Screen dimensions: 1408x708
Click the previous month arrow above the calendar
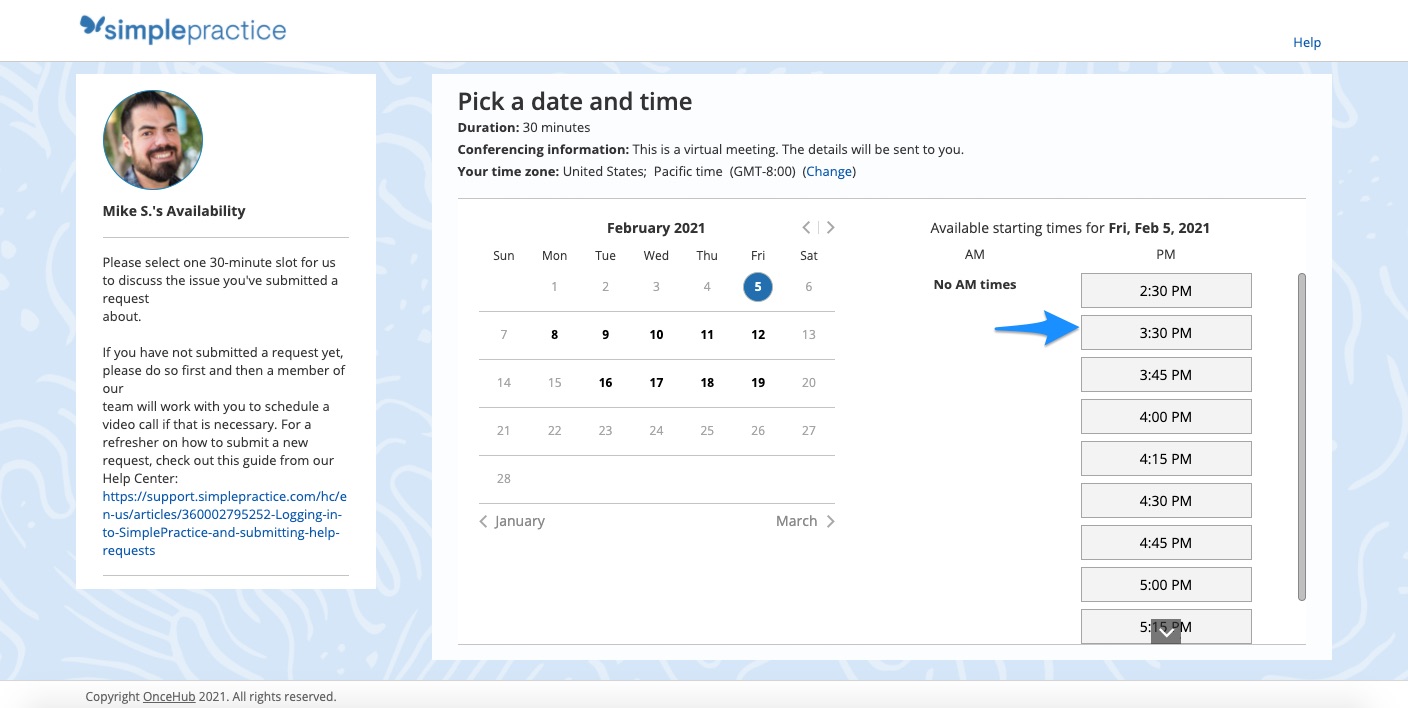806,227
